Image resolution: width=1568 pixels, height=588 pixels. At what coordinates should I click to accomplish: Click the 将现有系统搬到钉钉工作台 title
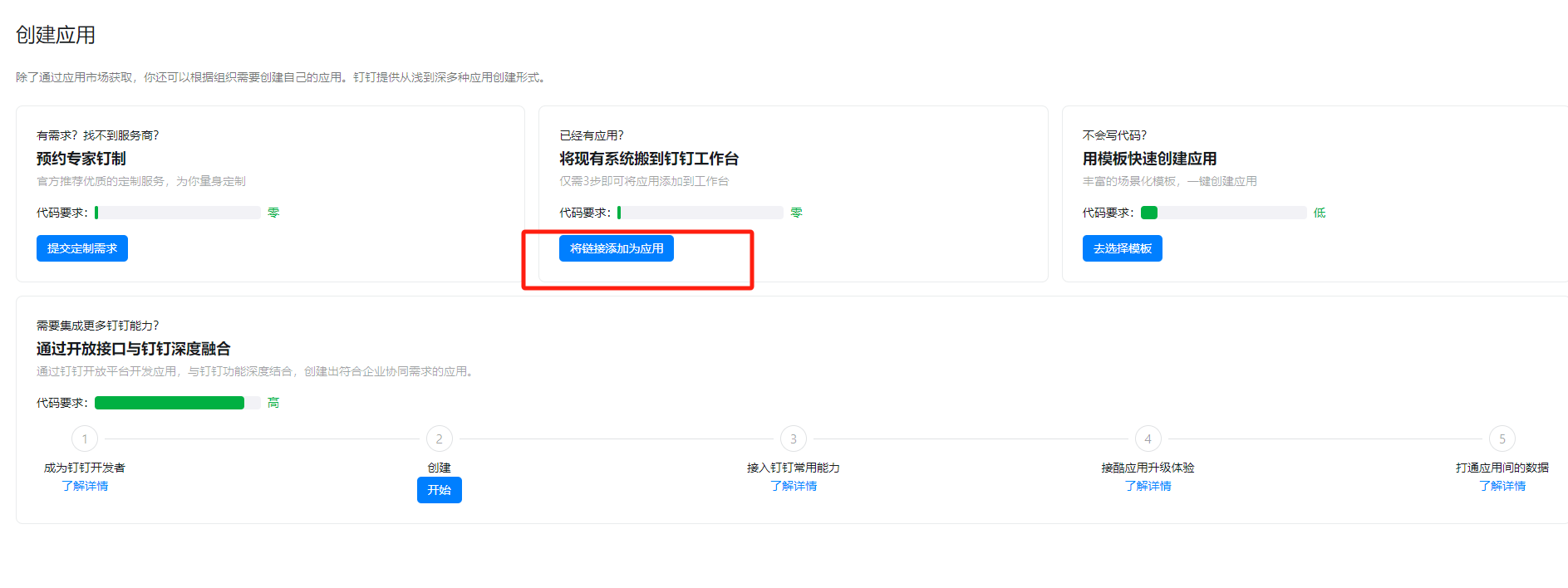point(649,159)
